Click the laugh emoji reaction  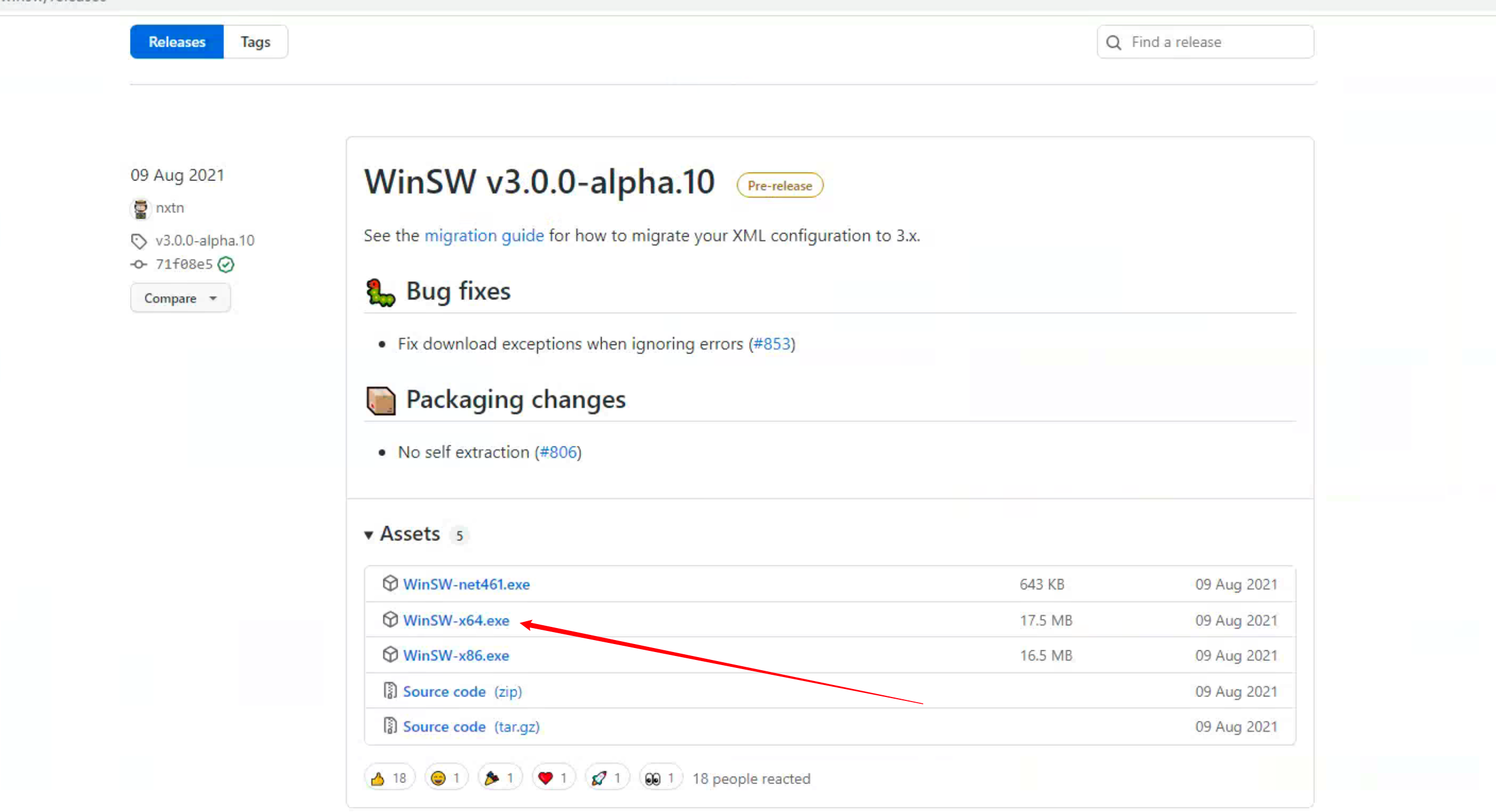click(445, 778)
